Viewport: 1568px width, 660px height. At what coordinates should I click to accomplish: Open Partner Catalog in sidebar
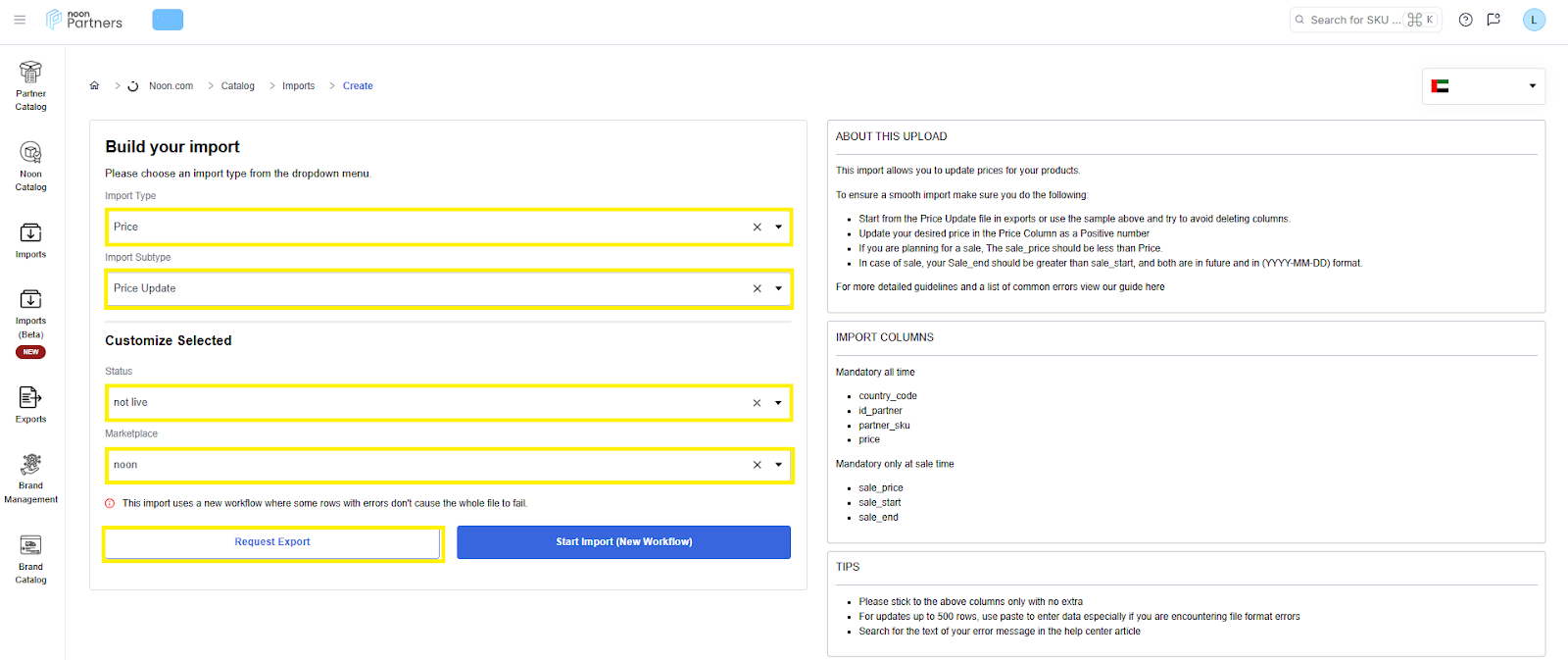(30, 86)
